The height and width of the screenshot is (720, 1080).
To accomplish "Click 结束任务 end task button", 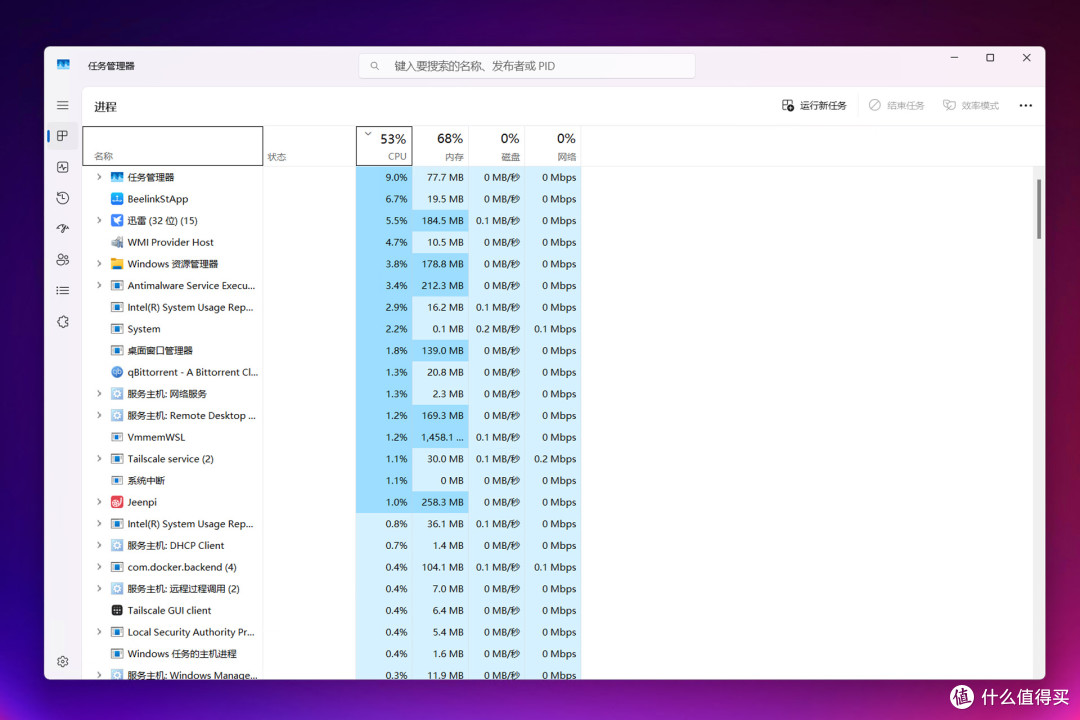I will click(897, 105).
